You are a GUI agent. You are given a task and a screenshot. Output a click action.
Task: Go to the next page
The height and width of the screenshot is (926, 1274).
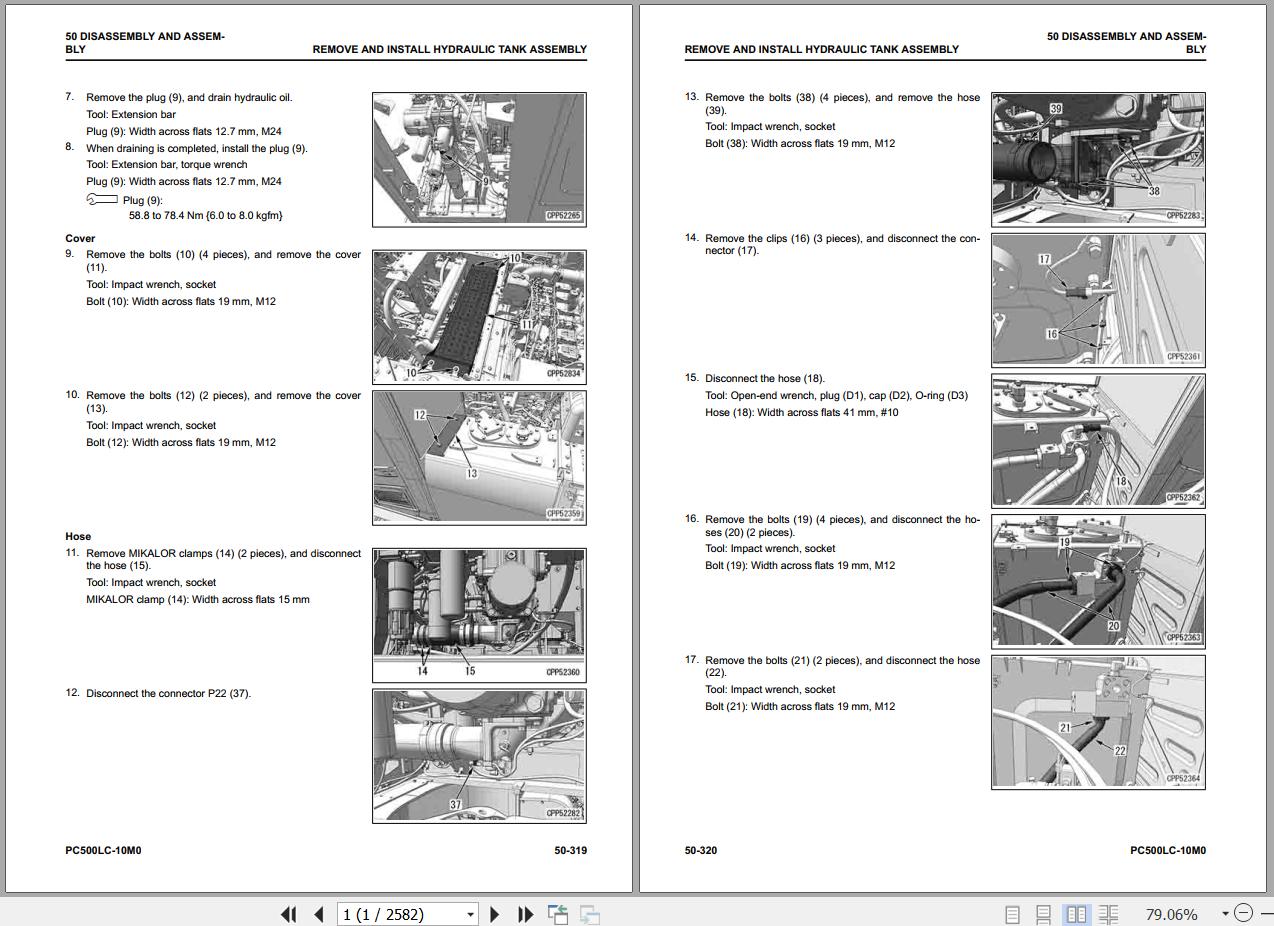[x=495, y=914]
